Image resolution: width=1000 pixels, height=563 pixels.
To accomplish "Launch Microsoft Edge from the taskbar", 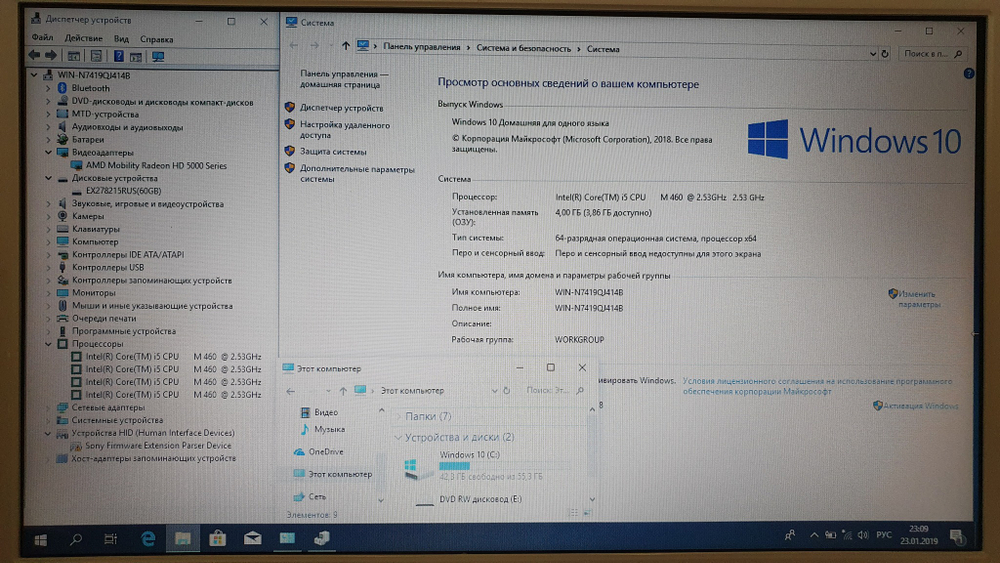I will click(148, 539).
